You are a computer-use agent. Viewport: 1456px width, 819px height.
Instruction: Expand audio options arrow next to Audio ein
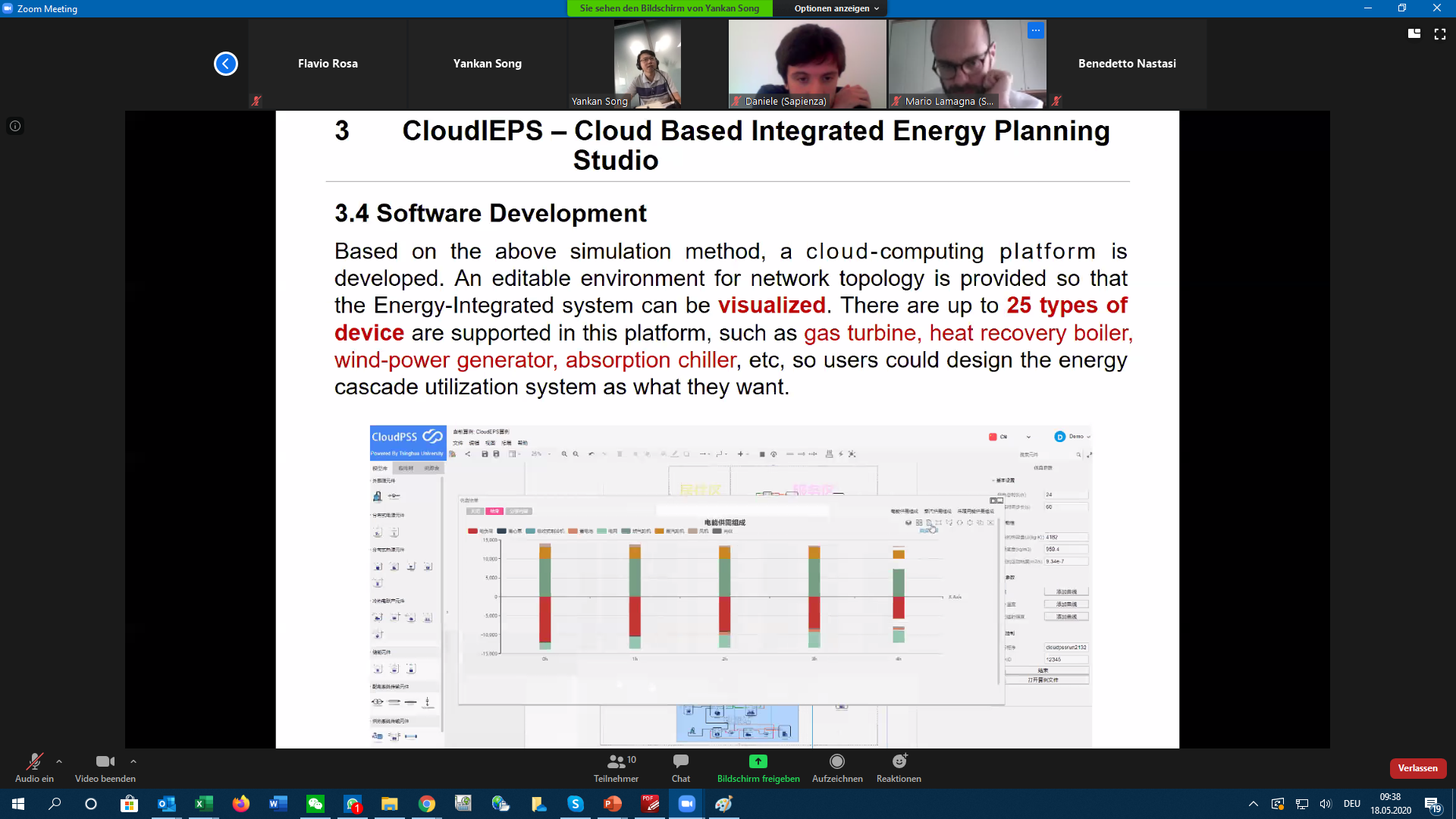(59, 761)
